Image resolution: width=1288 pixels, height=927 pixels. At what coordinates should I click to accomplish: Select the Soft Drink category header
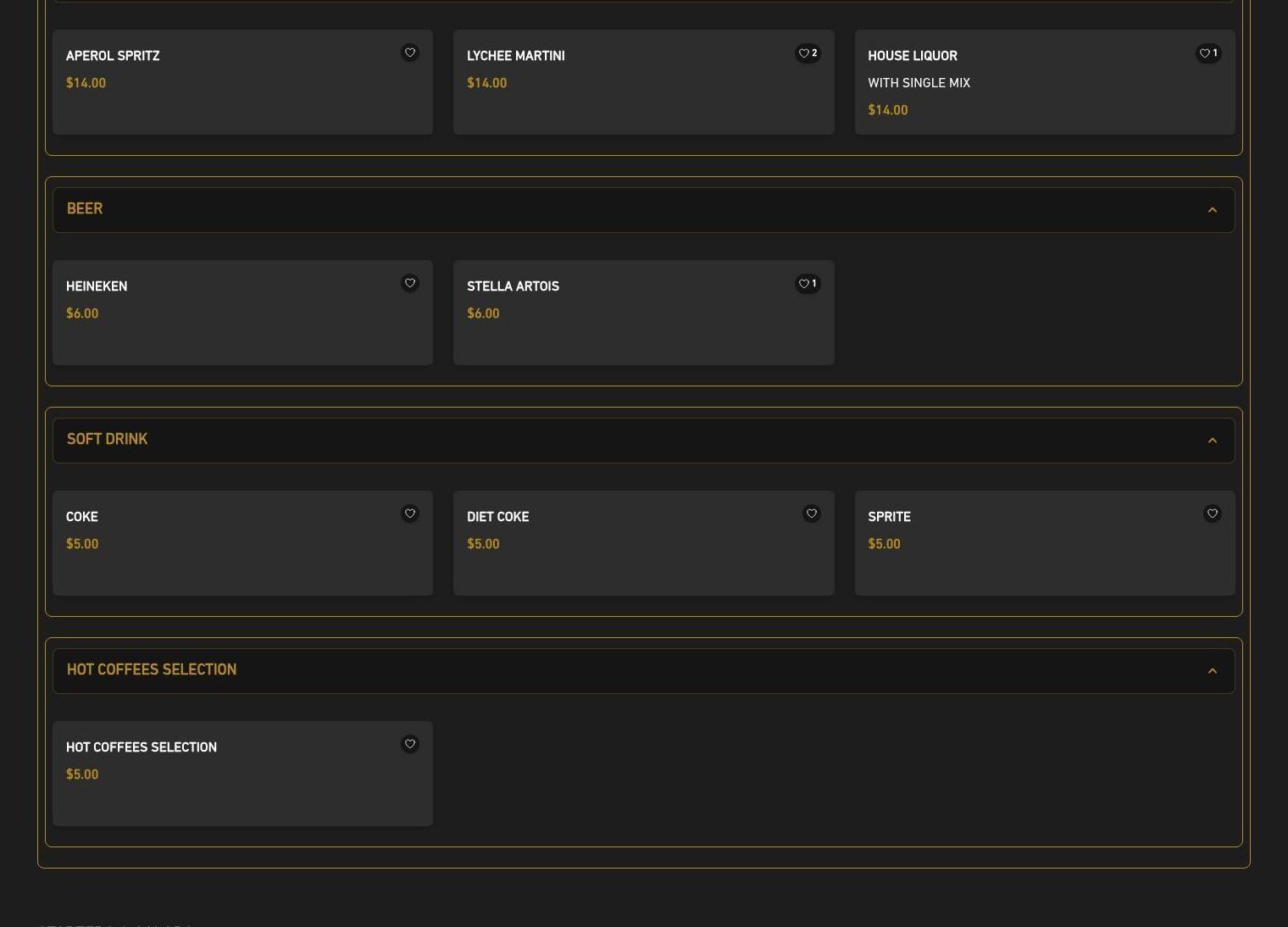coord(108,440)
